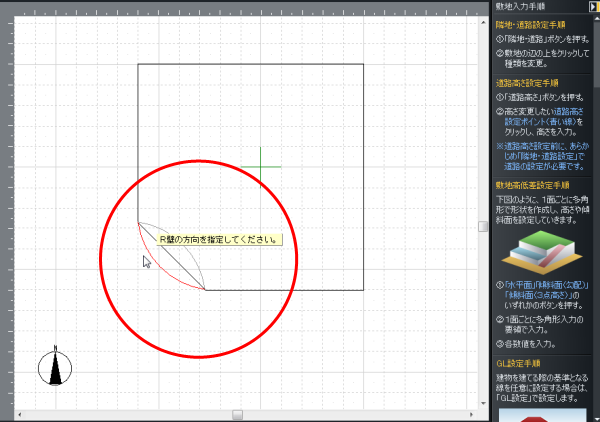Open the 道路高さ設定手順 section heading
Viewport: 600px width, 422px height.
click(527, 82)
